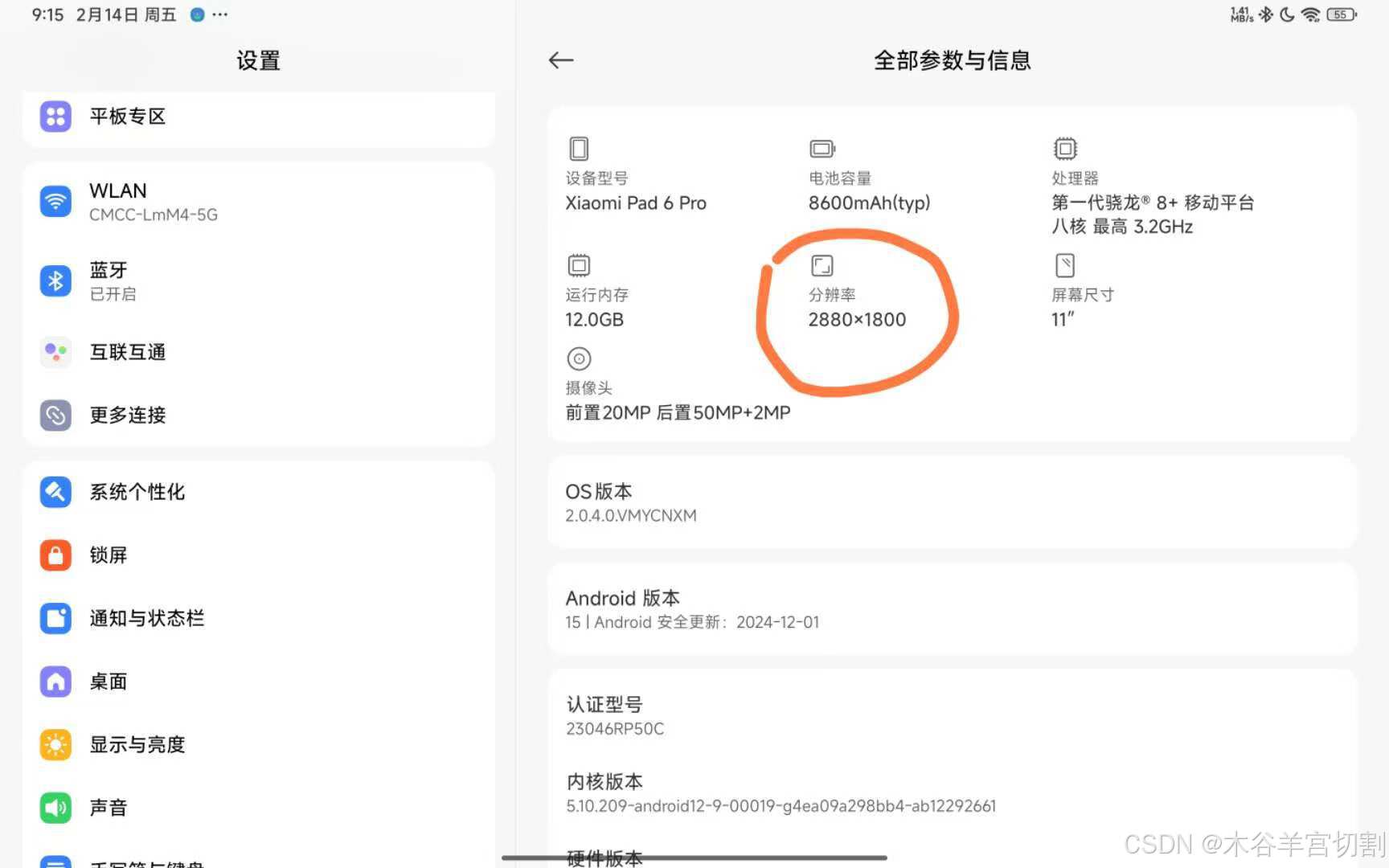Open 通知与状态栏 settings
1389x868 pixels.
pos(259,618)
